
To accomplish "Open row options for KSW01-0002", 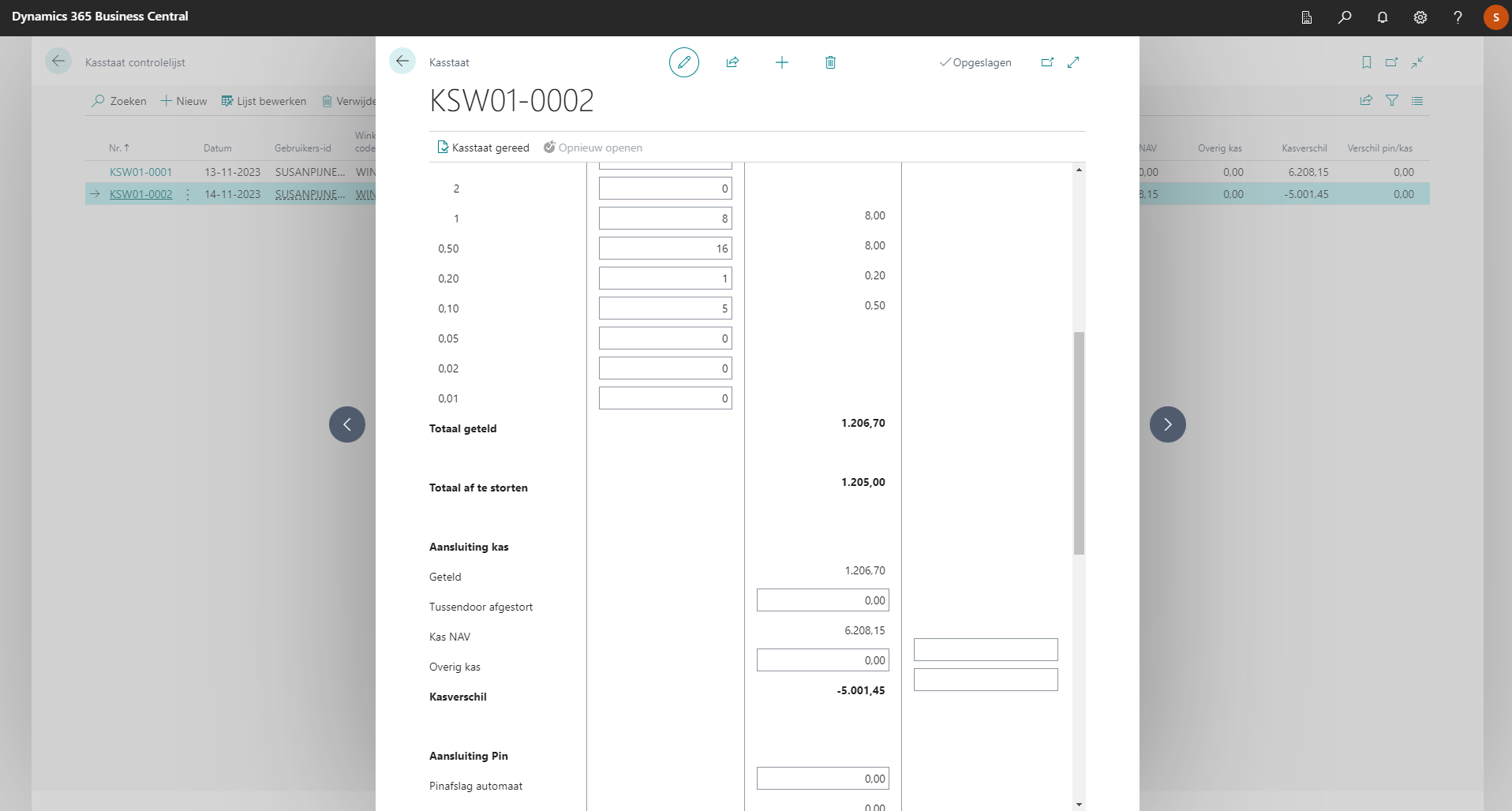I will tap(188, 194).
